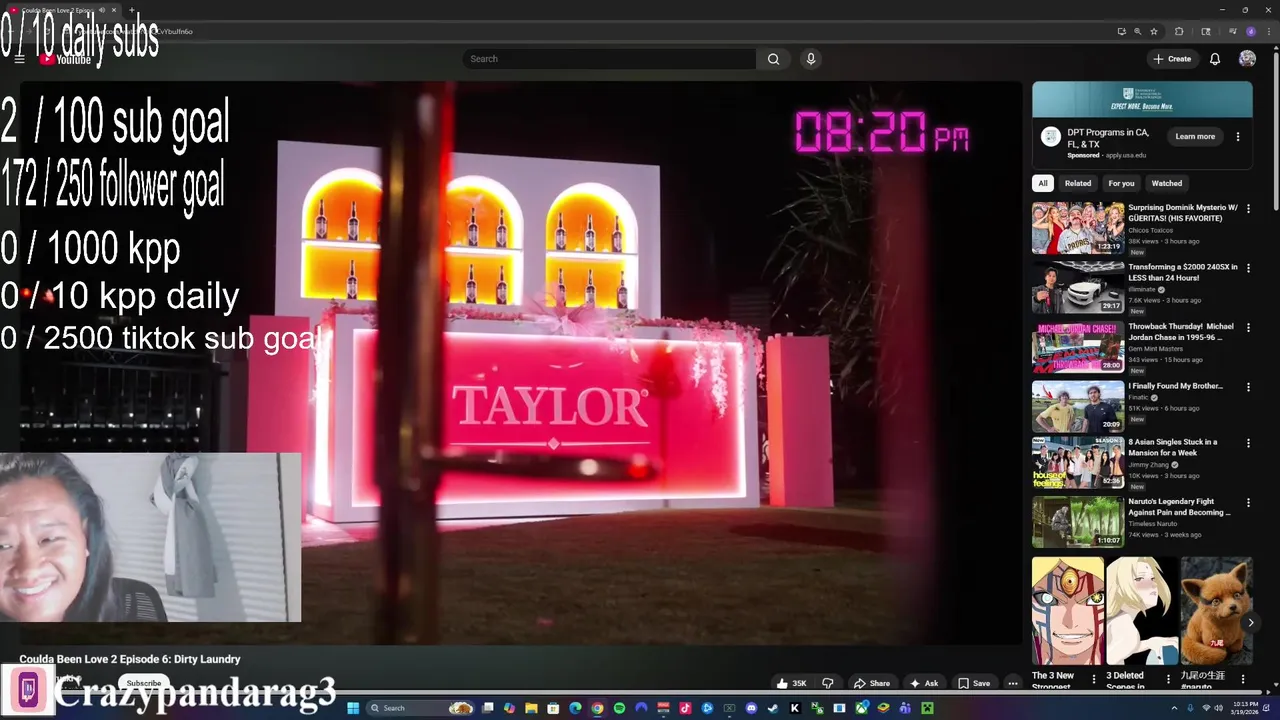Open the short with red fox plush
This screenshot has height=720, width=1280.
[1216, 611]
